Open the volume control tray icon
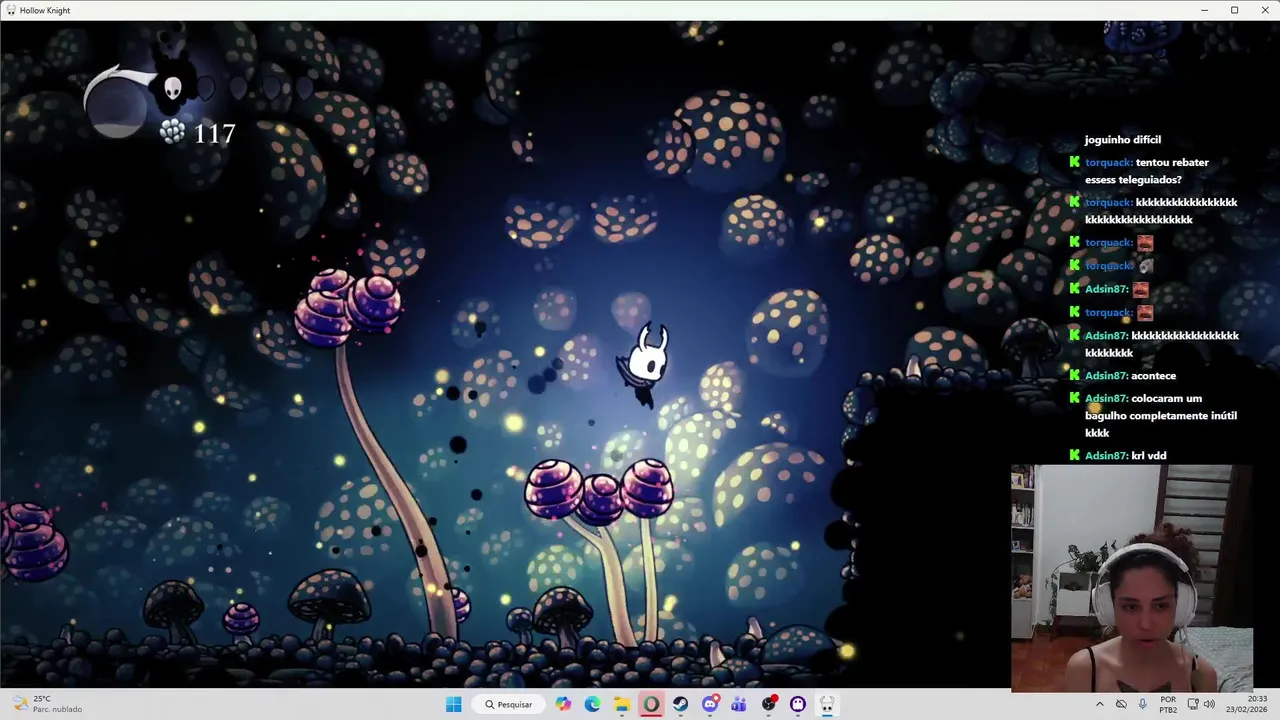Image resolution: width=1280 pixels, height=720 pixels. click(x=1209, y=704)
